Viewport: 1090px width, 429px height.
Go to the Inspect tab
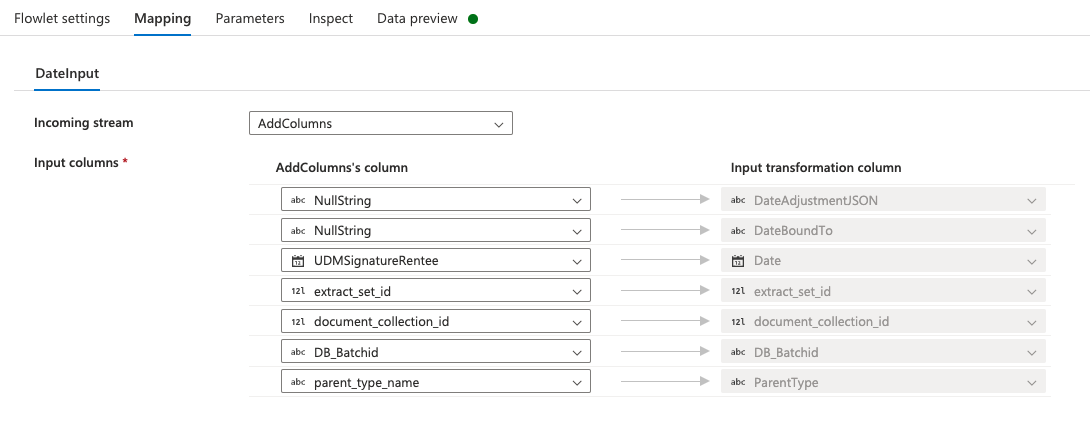(x=331, y=19)
